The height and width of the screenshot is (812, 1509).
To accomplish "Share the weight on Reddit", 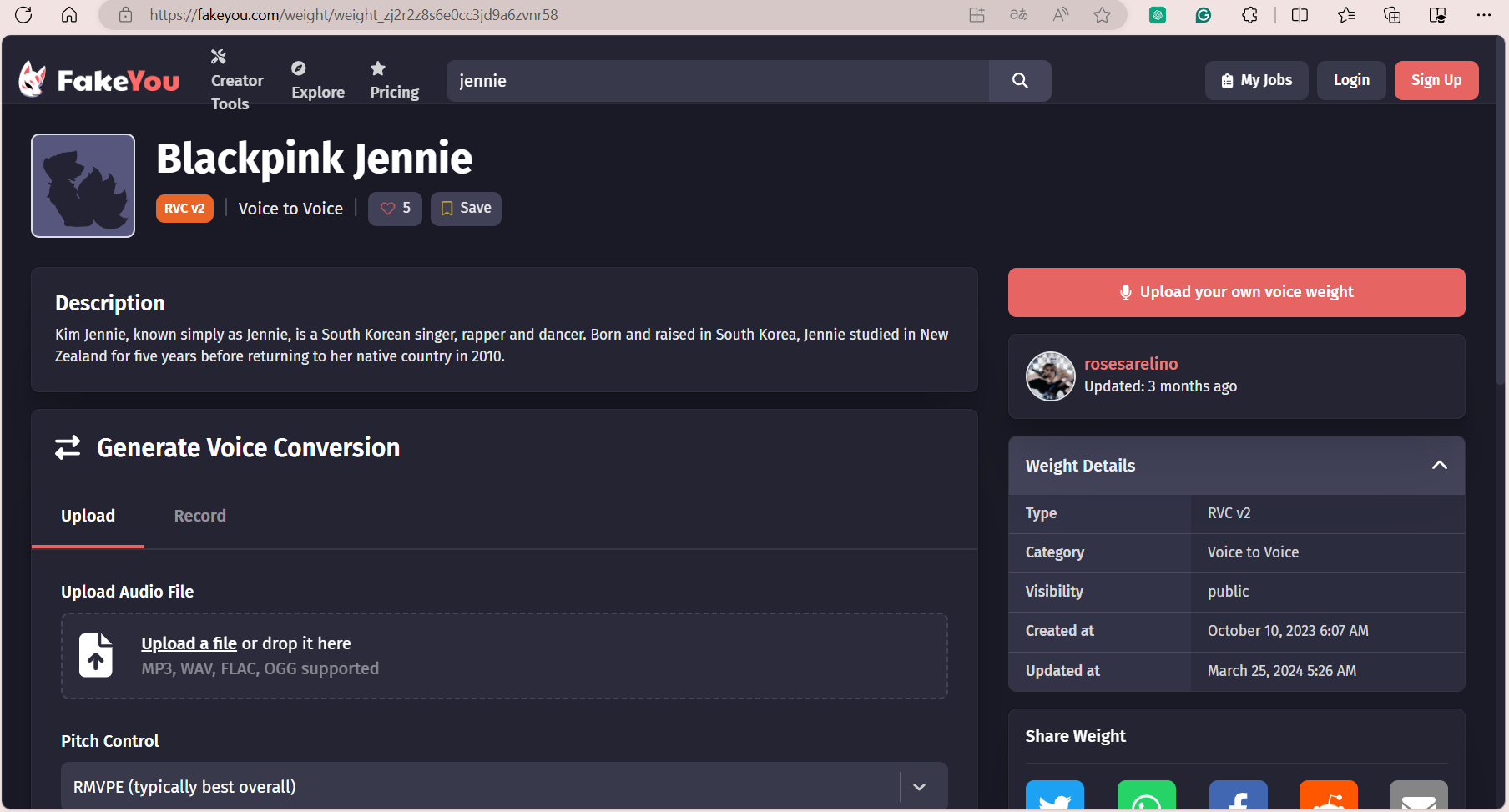I will pyautogui.click(x=1329, y=795).
